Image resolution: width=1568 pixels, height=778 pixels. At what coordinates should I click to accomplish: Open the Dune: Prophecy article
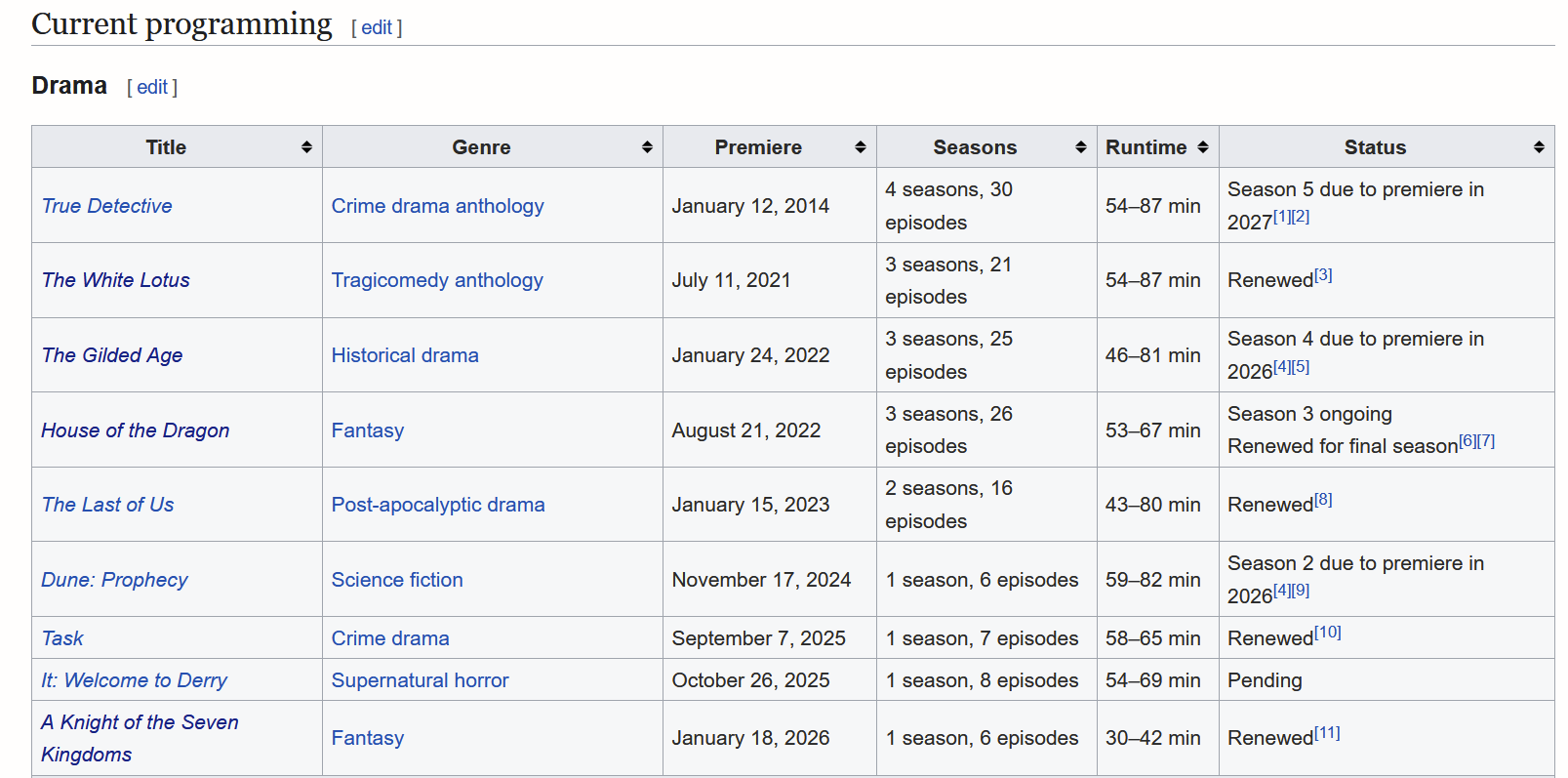(114, 580)
